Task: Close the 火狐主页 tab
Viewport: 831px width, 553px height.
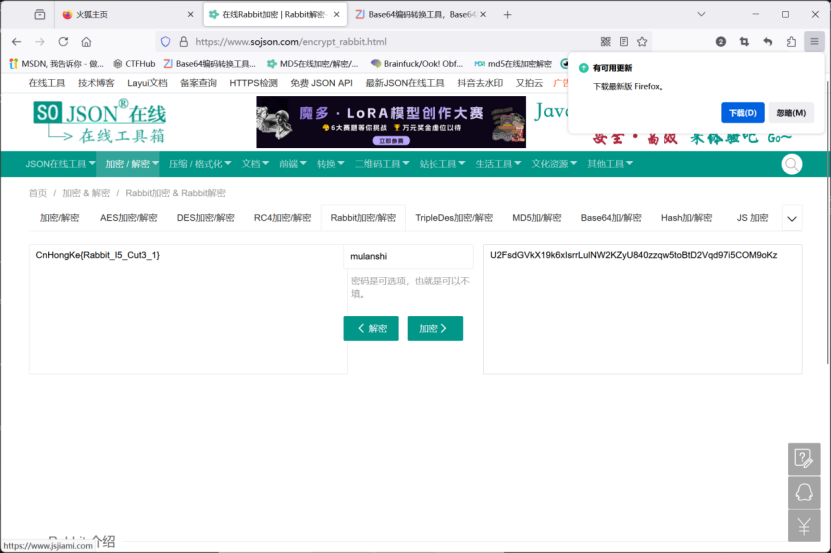Action: [x=190, y=15]
